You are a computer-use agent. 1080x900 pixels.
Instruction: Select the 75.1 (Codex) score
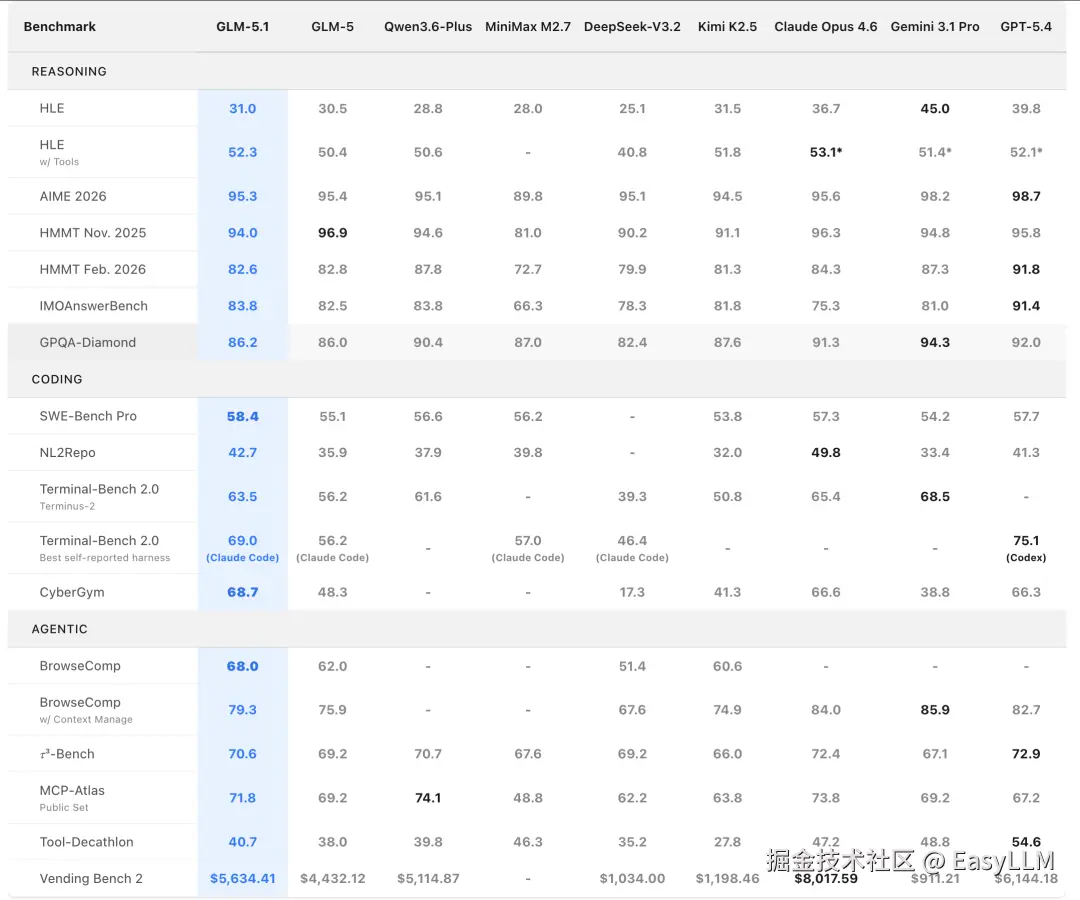click(x=1026, y=548)
